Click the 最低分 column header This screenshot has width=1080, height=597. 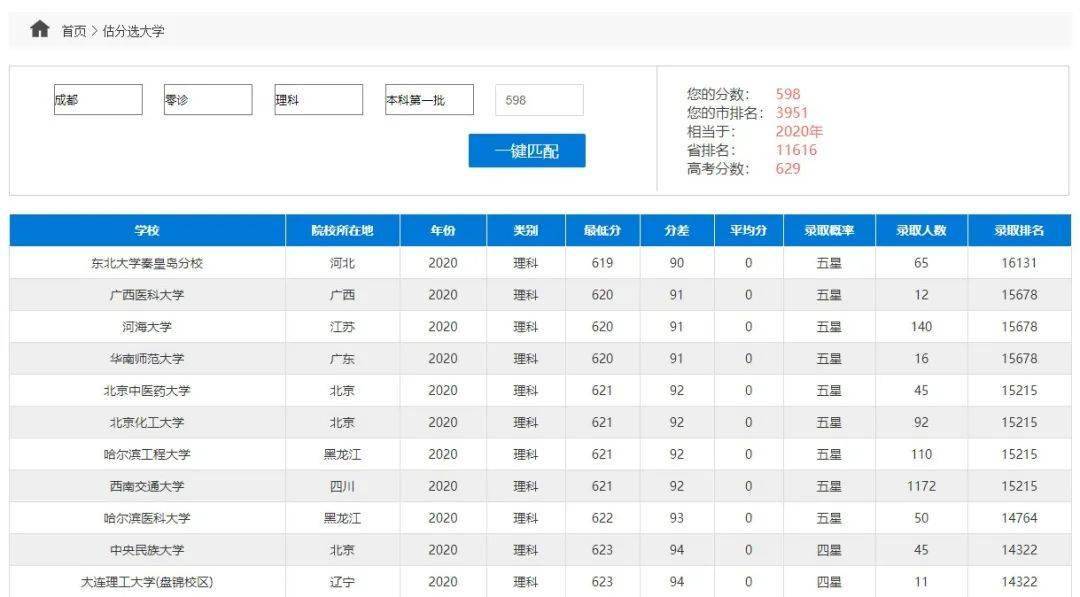pos(602,230)
